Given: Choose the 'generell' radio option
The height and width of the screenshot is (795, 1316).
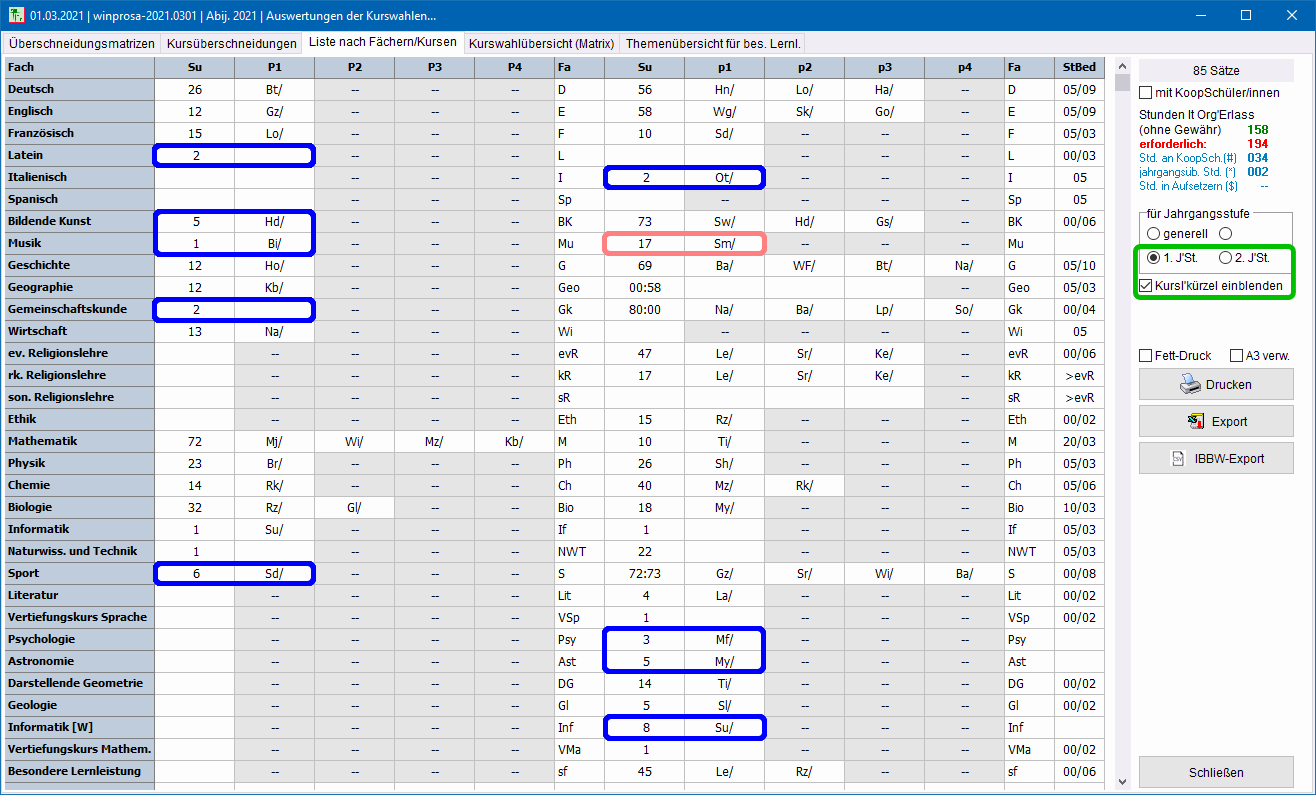Looking at the screenshot, I should 1153,233.
